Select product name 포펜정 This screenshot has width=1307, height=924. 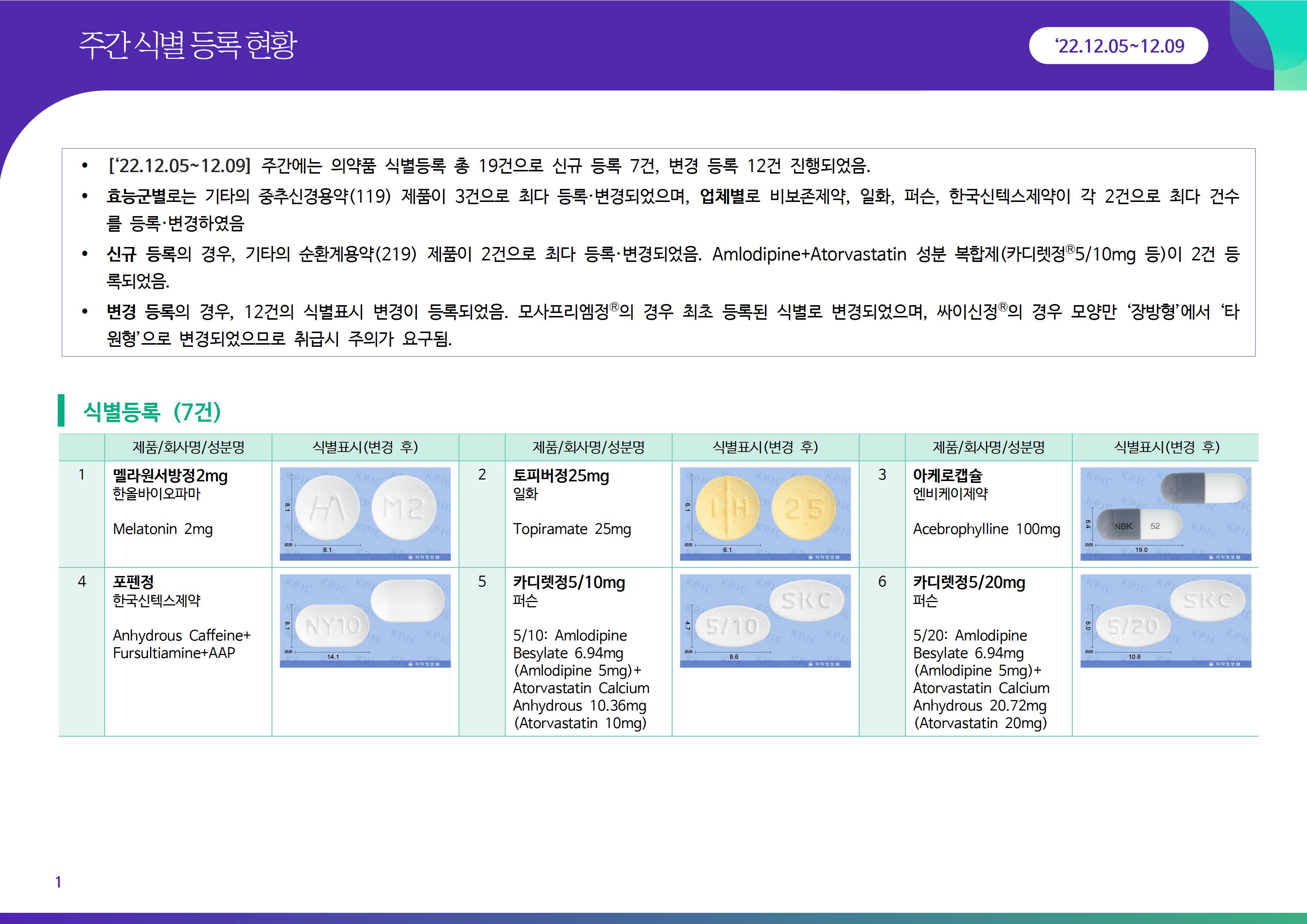click(x=133, y=582)
